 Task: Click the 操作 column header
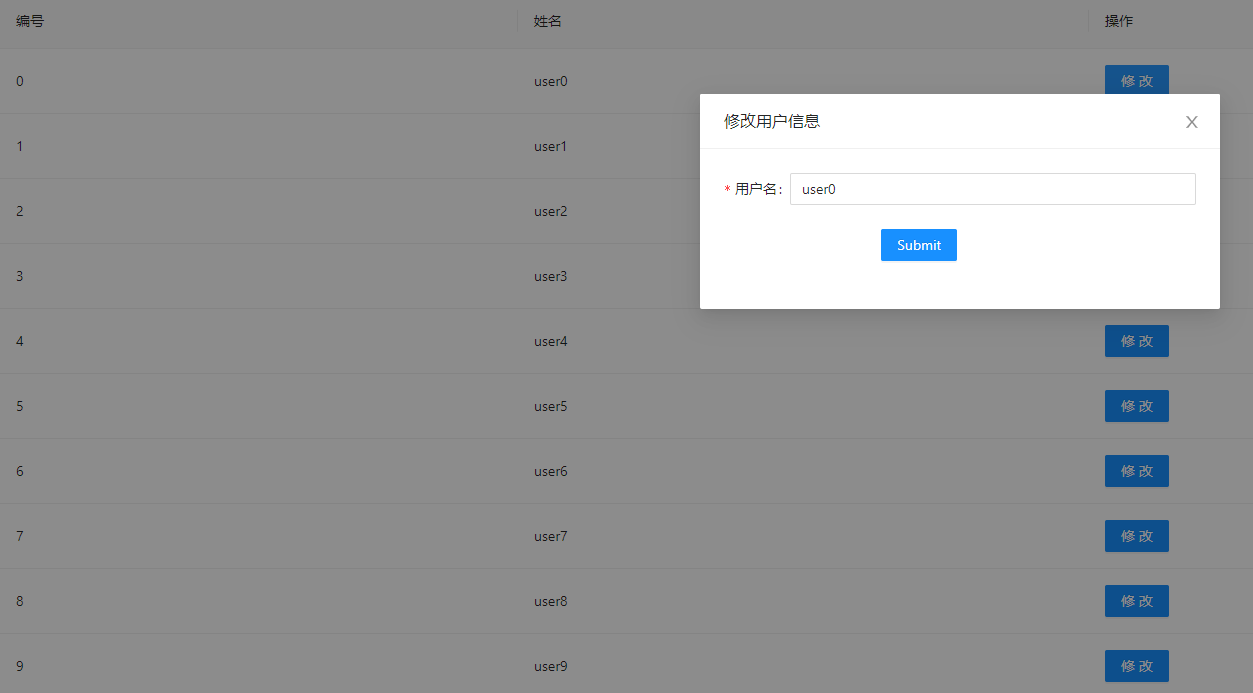[x=1117, y=21]
